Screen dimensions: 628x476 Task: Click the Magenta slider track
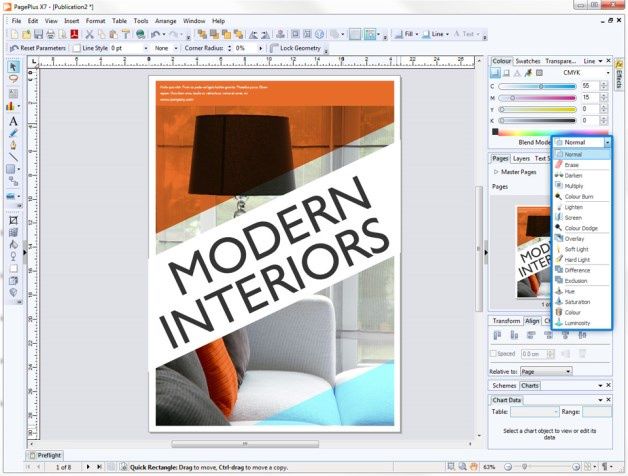point(537,97)
